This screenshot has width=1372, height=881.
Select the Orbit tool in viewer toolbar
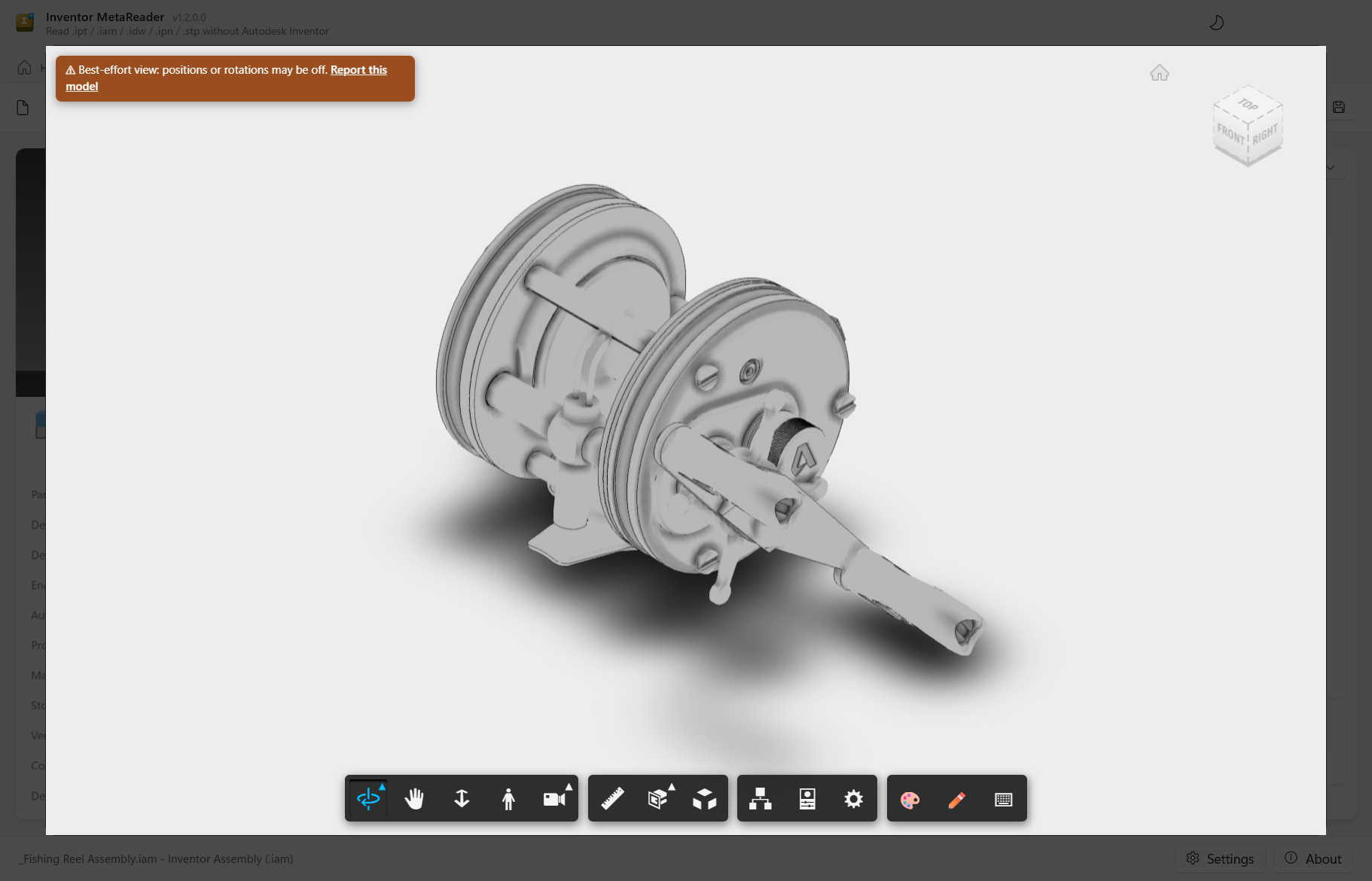[368, 798]
